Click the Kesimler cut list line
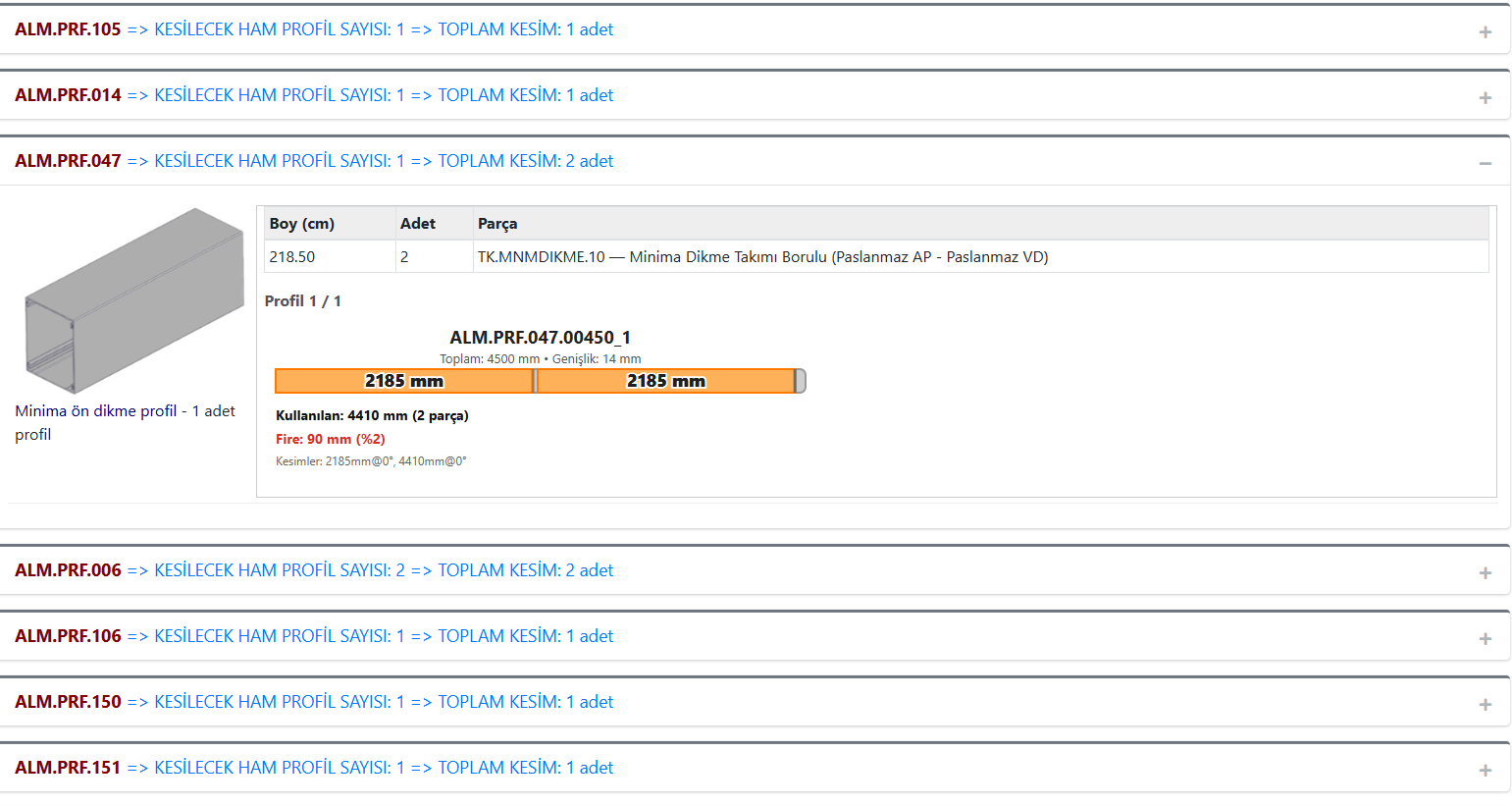1512x806 pixels. (371, 461)
